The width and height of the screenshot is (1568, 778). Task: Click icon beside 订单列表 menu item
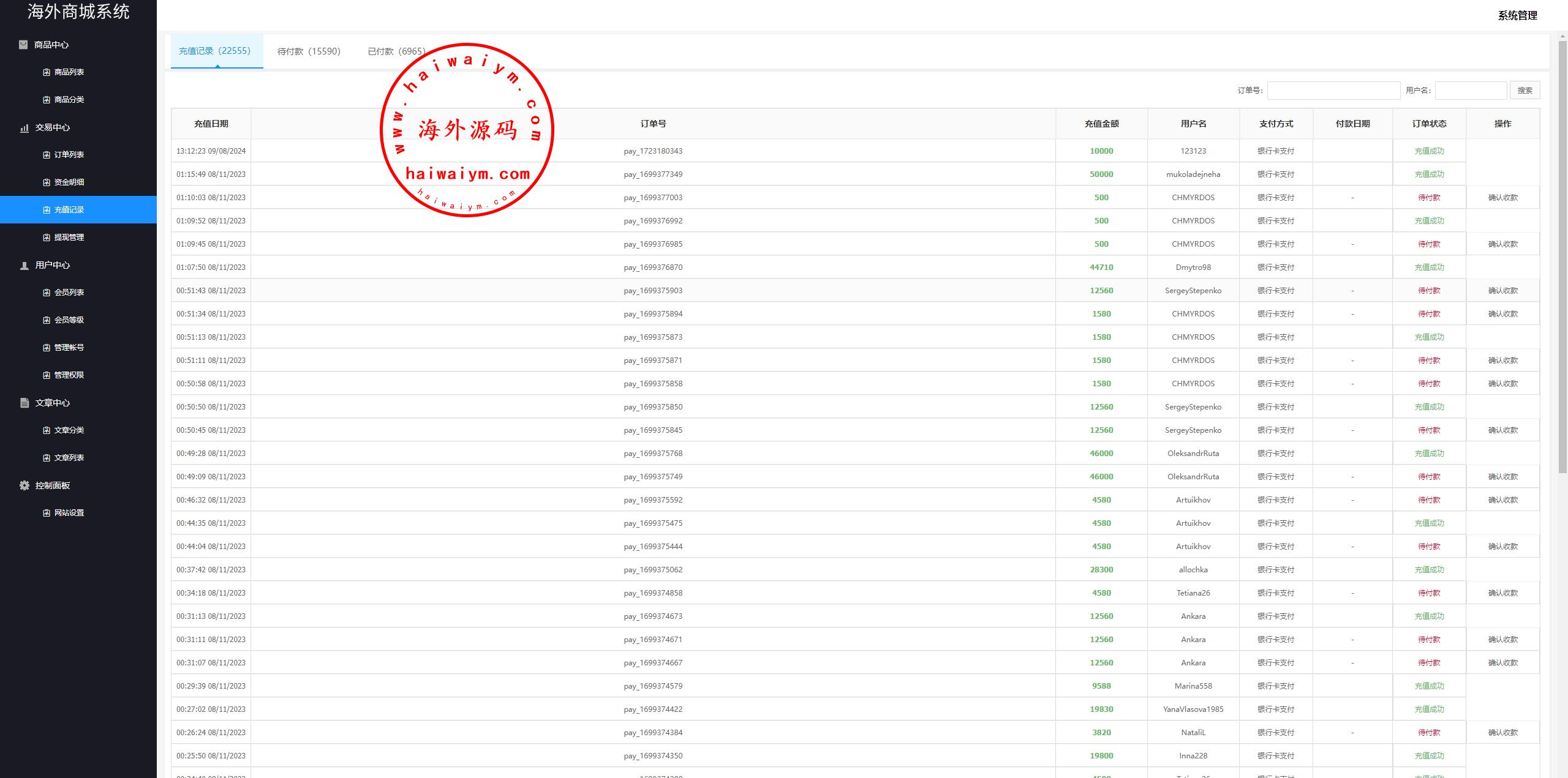[47, 155]
